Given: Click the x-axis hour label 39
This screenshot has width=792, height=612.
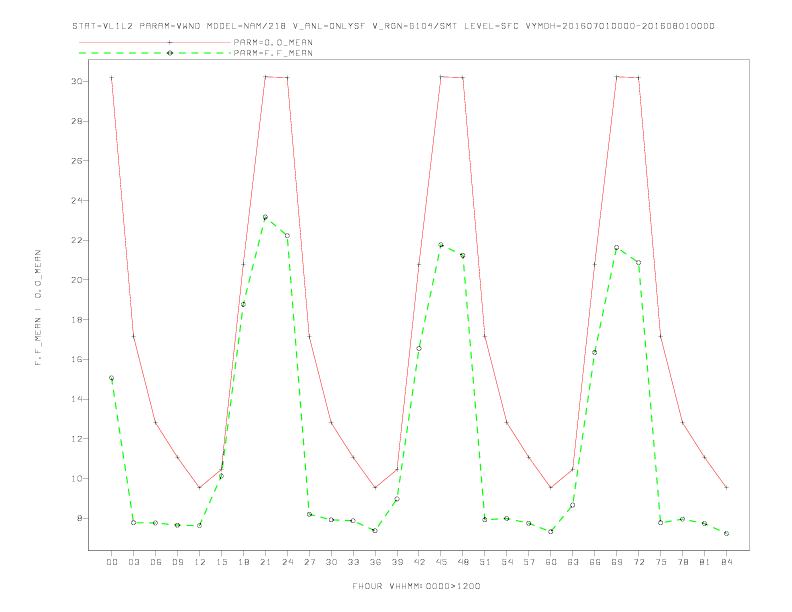Looking at the screenshot, I should tap(397, 562).
